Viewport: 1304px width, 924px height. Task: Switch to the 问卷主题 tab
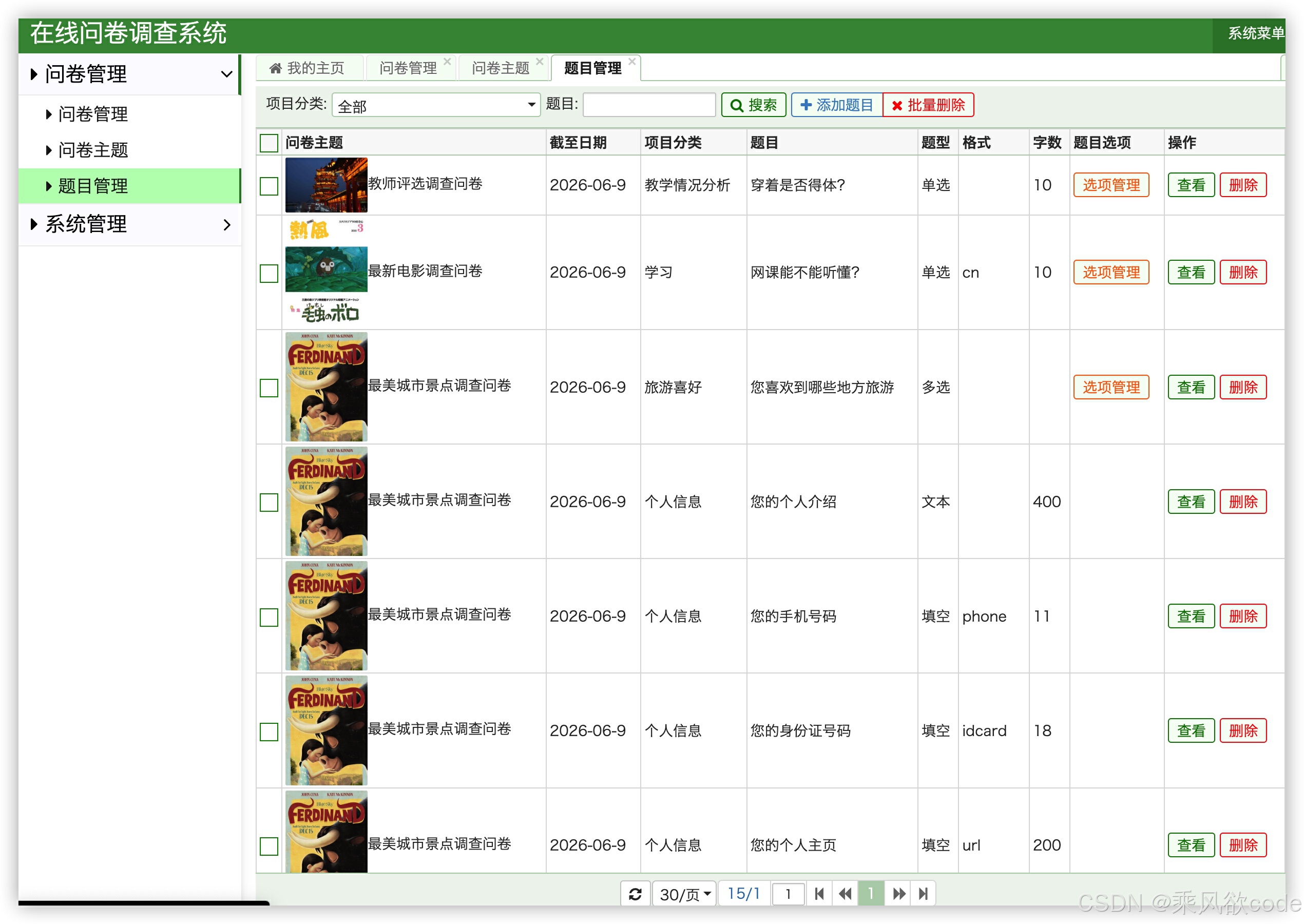coord(500,68)
